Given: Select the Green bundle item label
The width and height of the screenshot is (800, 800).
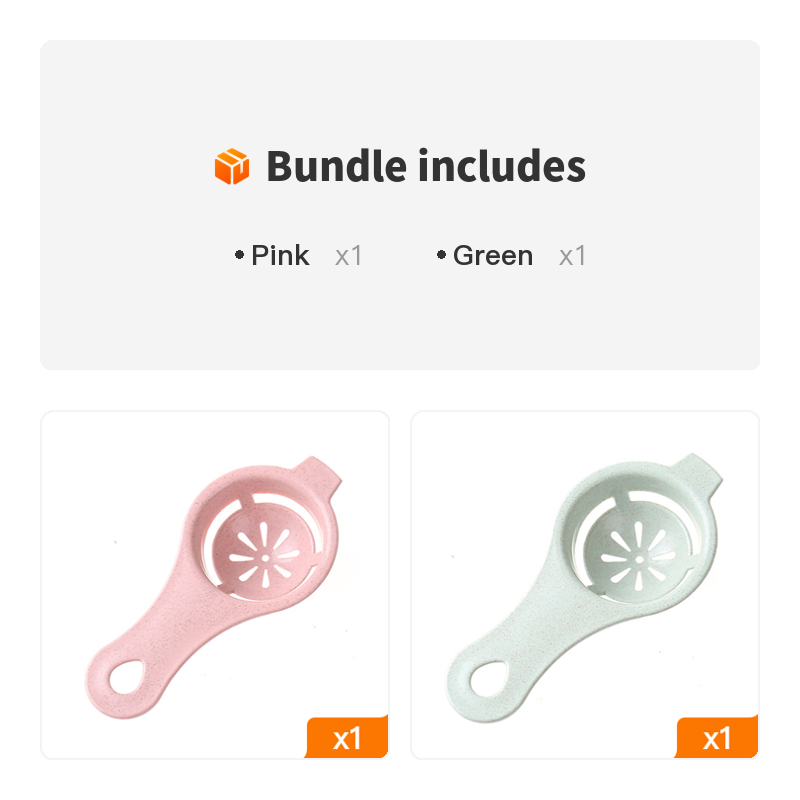Looking at the screenshot, I should pos(493,255).
